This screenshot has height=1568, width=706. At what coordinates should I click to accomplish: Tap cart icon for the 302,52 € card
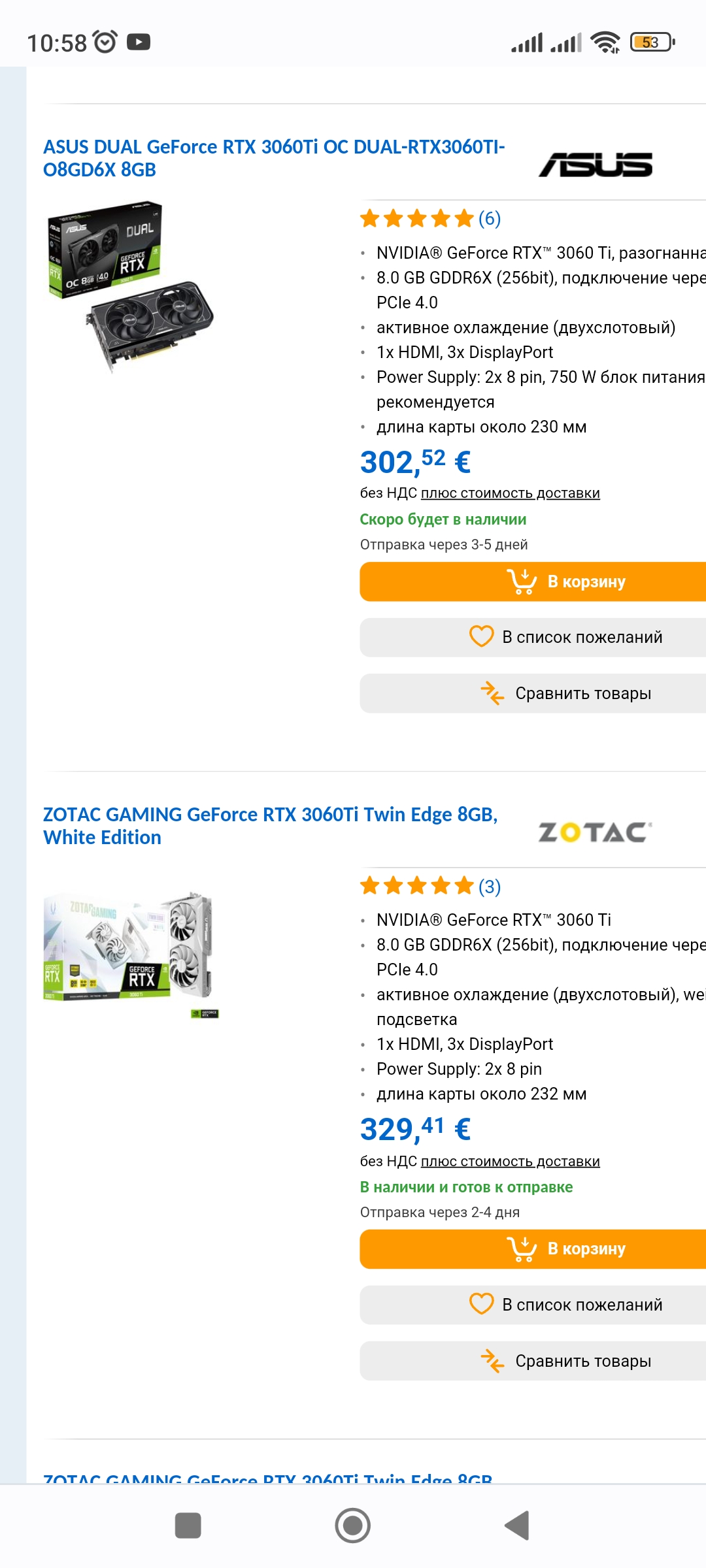pyautogui.click(x=522, y=581)
